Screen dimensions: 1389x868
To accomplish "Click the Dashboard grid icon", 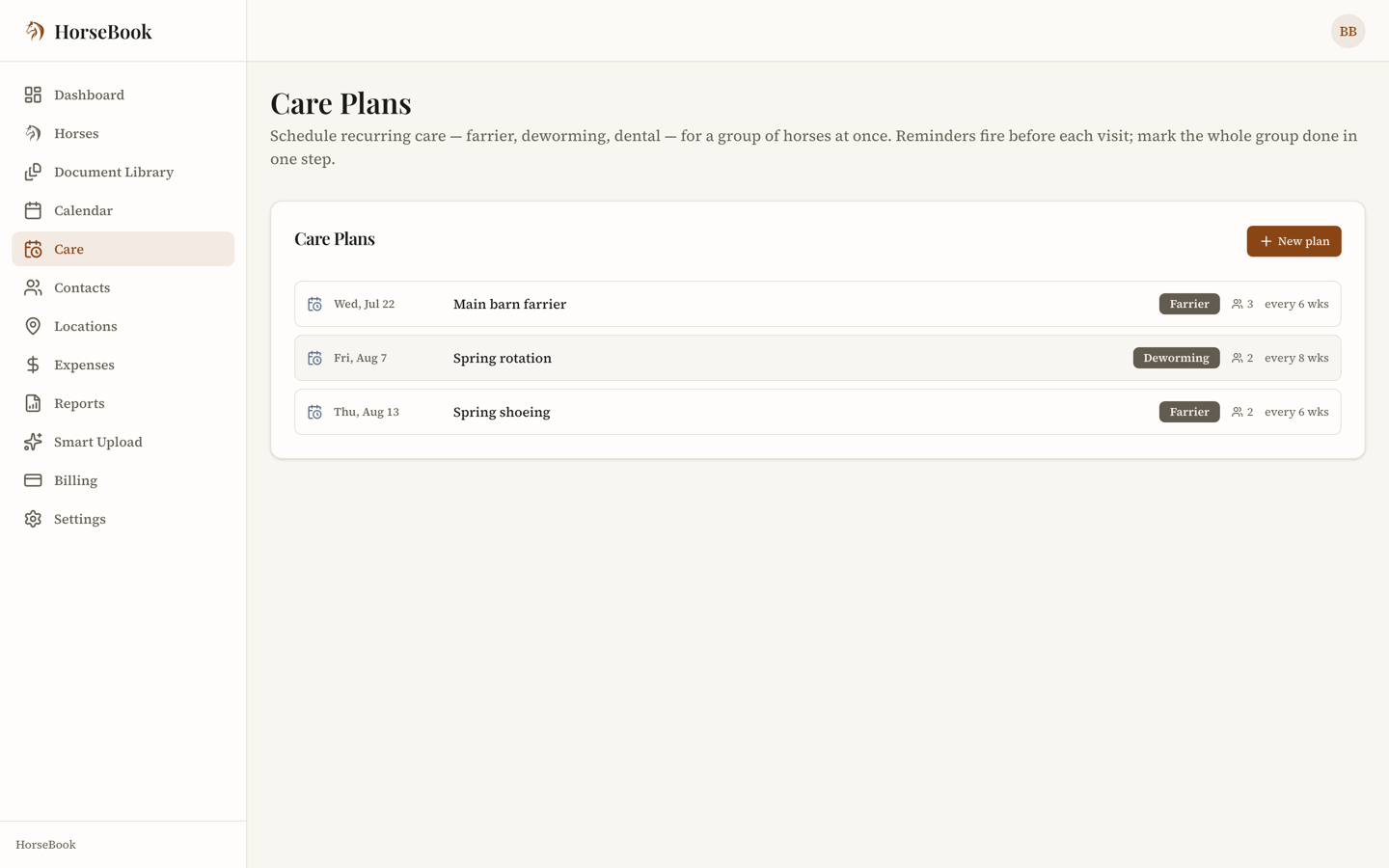I will click(33, 95).
